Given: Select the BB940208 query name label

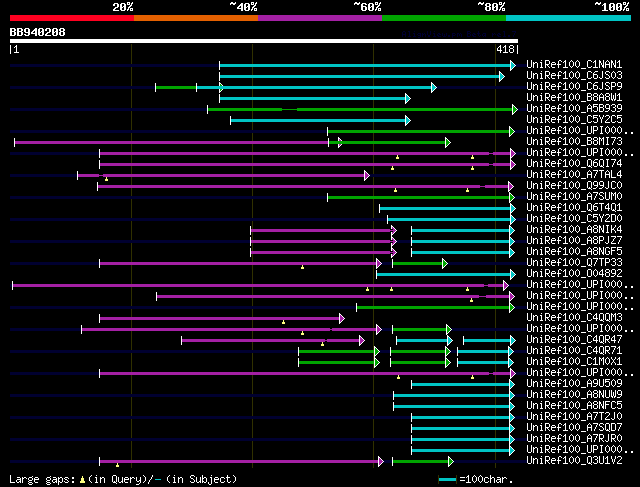Looking at the screenshot, I should click(38, 32).
